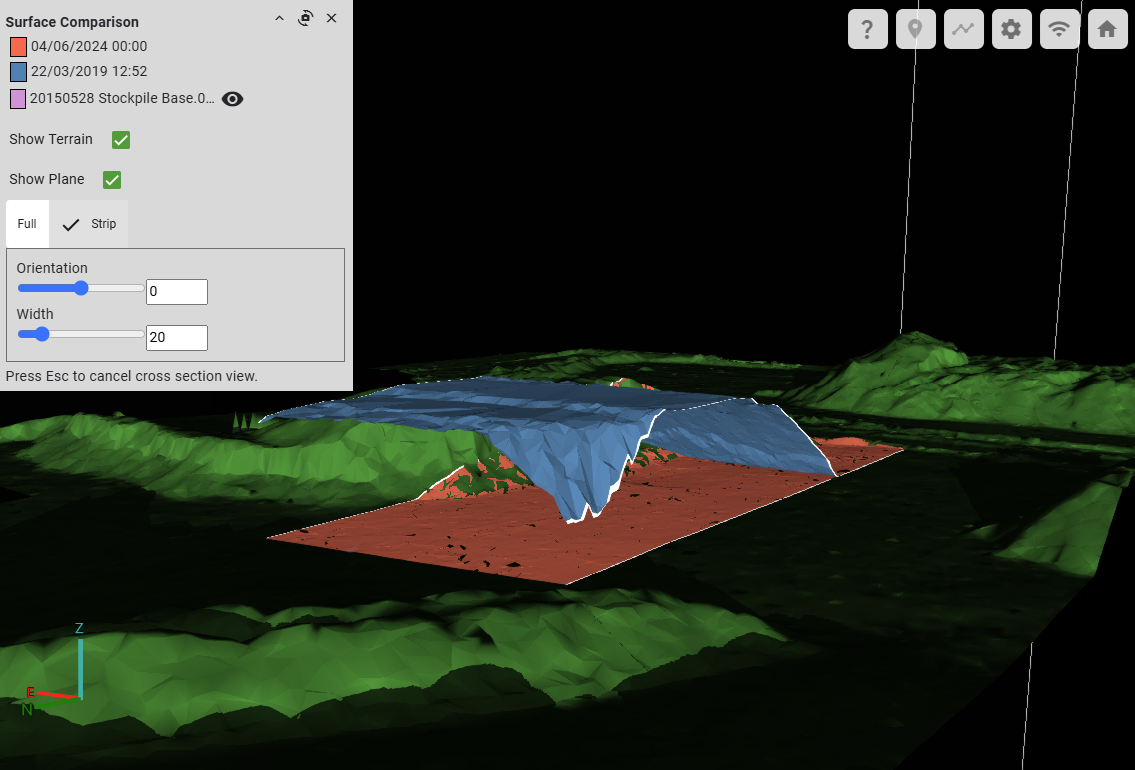The image size is (1135, 770).
Task: Focus the Orientation value field
Action: (x=177, y=292)
